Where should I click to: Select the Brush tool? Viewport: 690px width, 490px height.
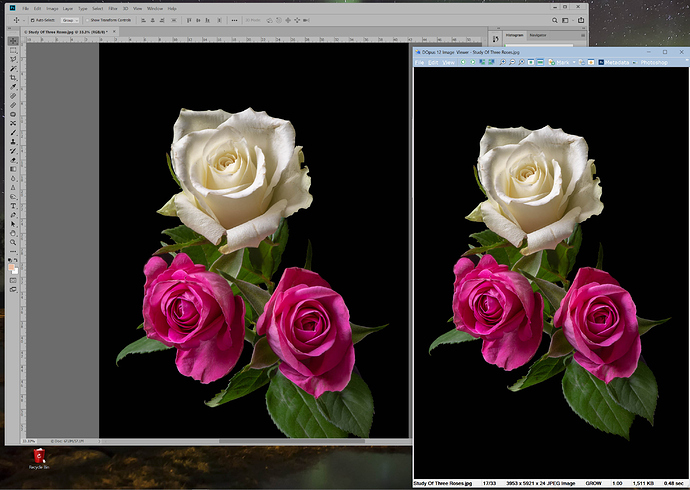pyautogui.click(x=13, y=132)
